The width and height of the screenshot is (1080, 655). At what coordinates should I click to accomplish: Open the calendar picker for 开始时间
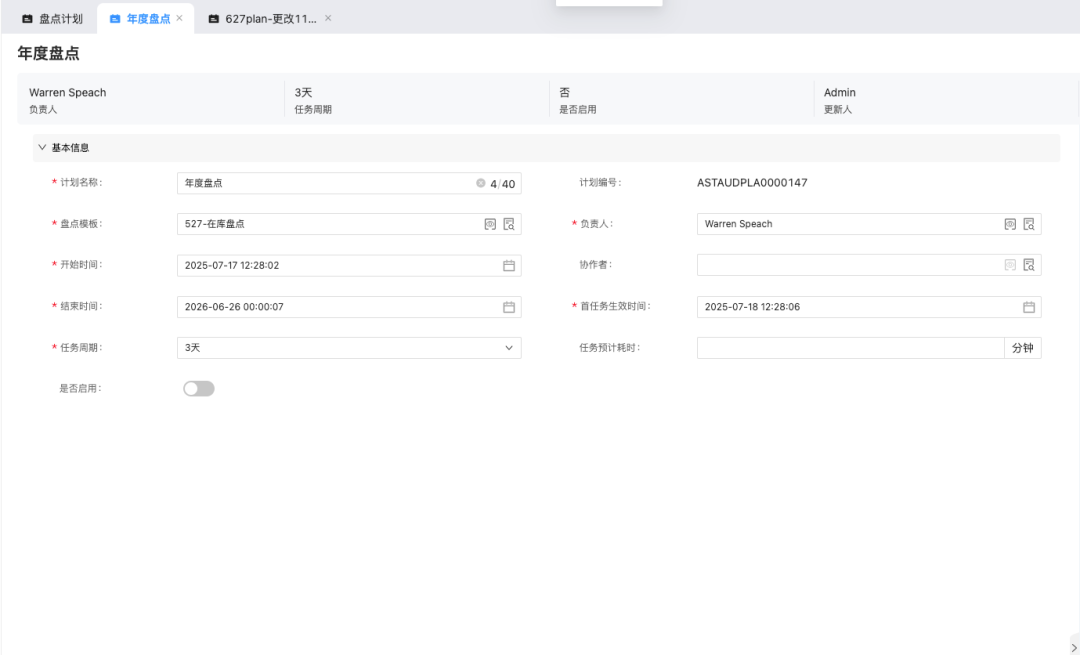point(508,266)
